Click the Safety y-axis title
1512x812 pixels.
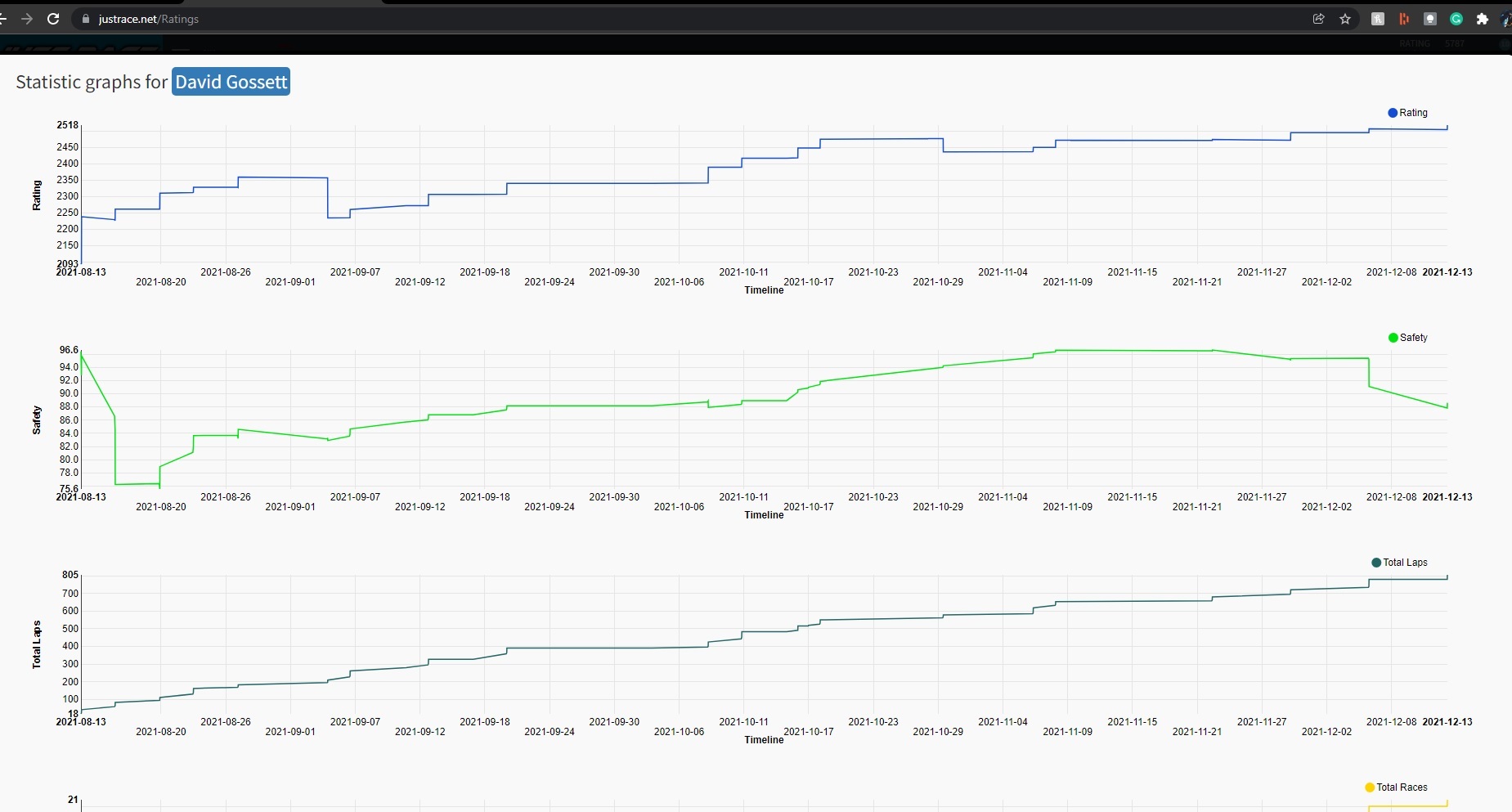tap(37, 420)
